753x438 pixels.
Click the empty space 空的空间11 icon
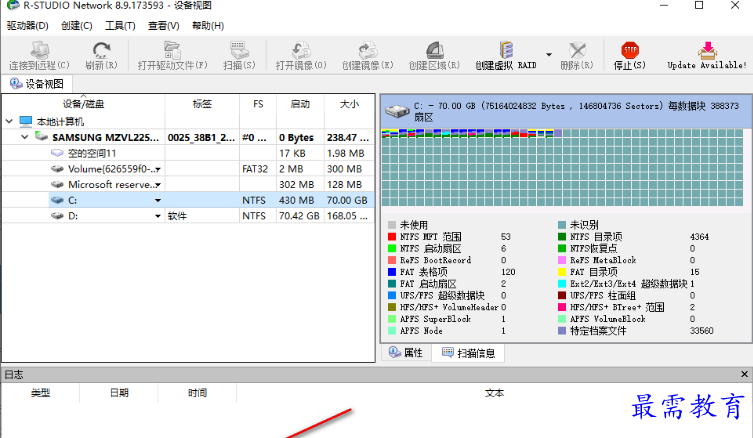coord(57,153)
